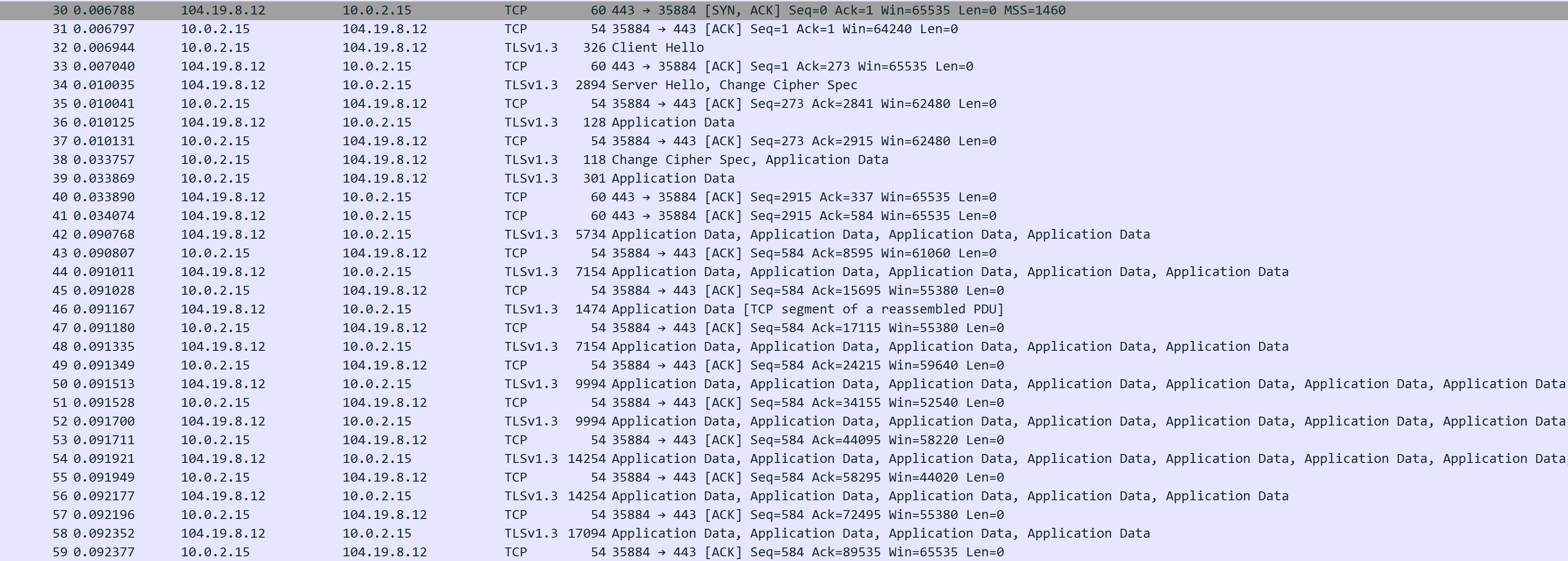The width and height of the screenshot is (1568, 561).
Task: Select packet 45 with Ack=15695
Action: (784, 290)
